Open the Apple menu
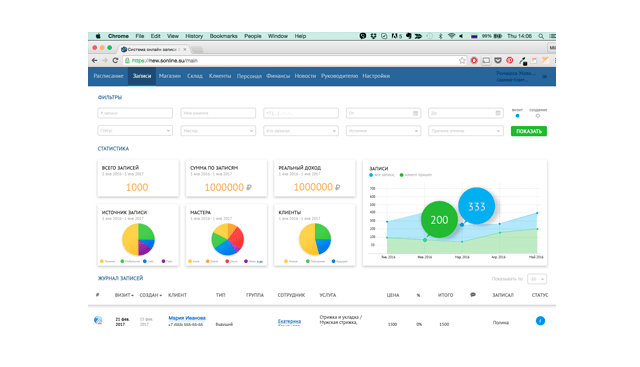Viewport: 640px width, 367px height. pos(98,36)
